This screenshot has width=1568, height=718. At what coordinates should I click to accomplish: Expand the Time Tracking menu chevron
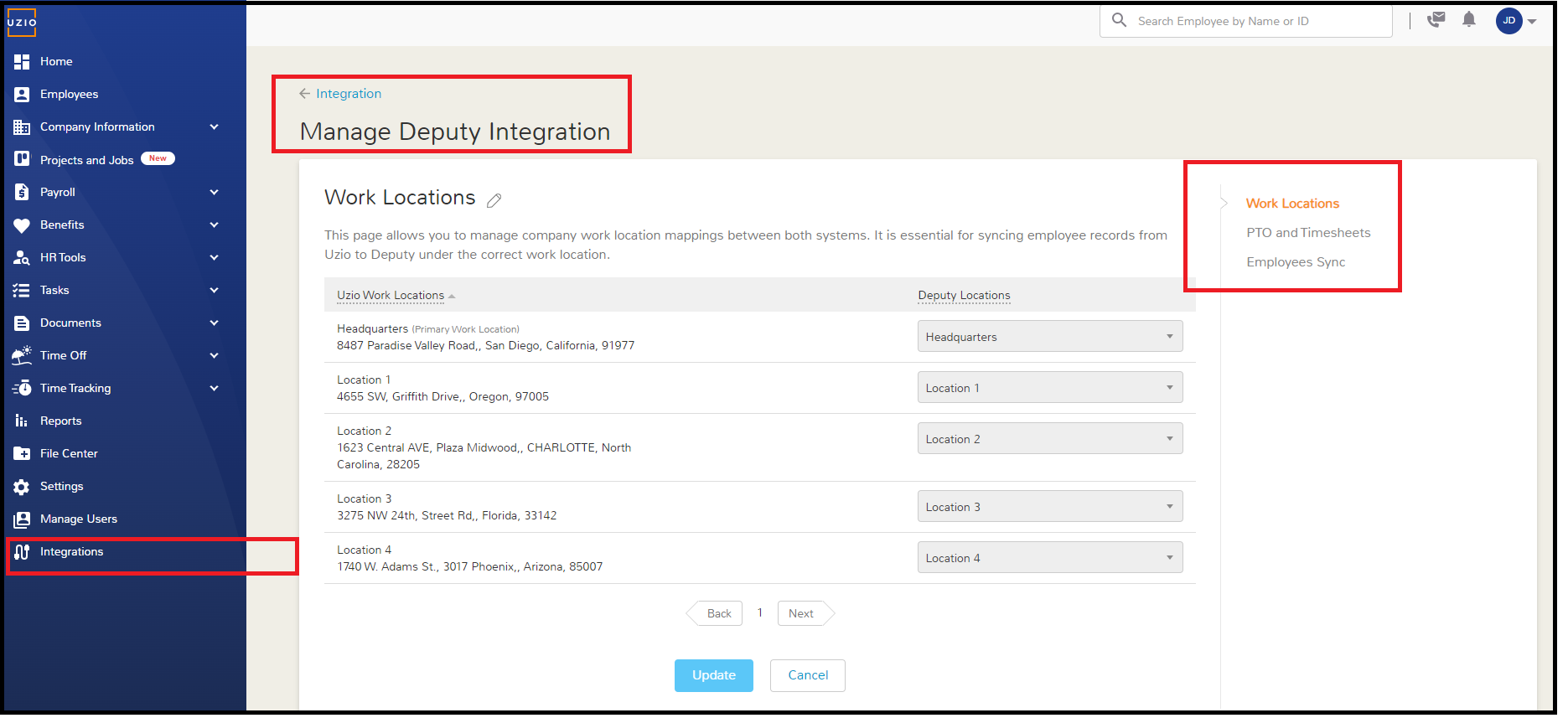[x=214, y=389]
